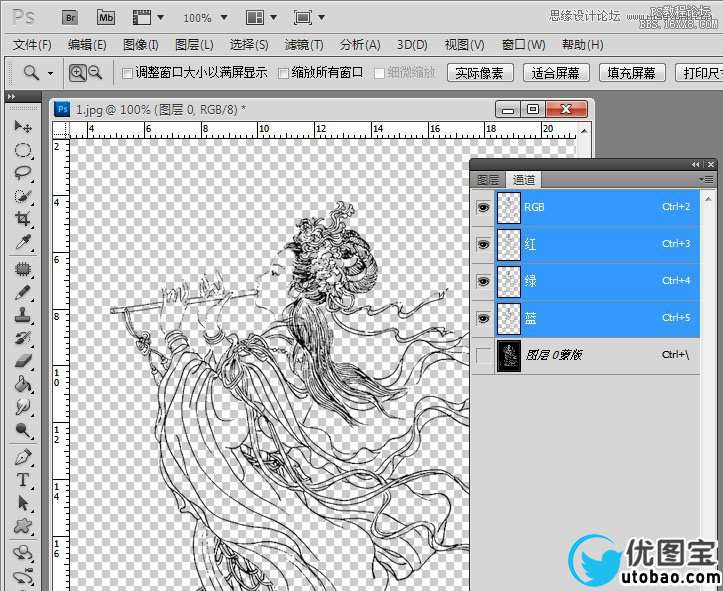Screen dimensions: 723x591
Task: Select the Crop tool
Action: (x=23, y=219)
